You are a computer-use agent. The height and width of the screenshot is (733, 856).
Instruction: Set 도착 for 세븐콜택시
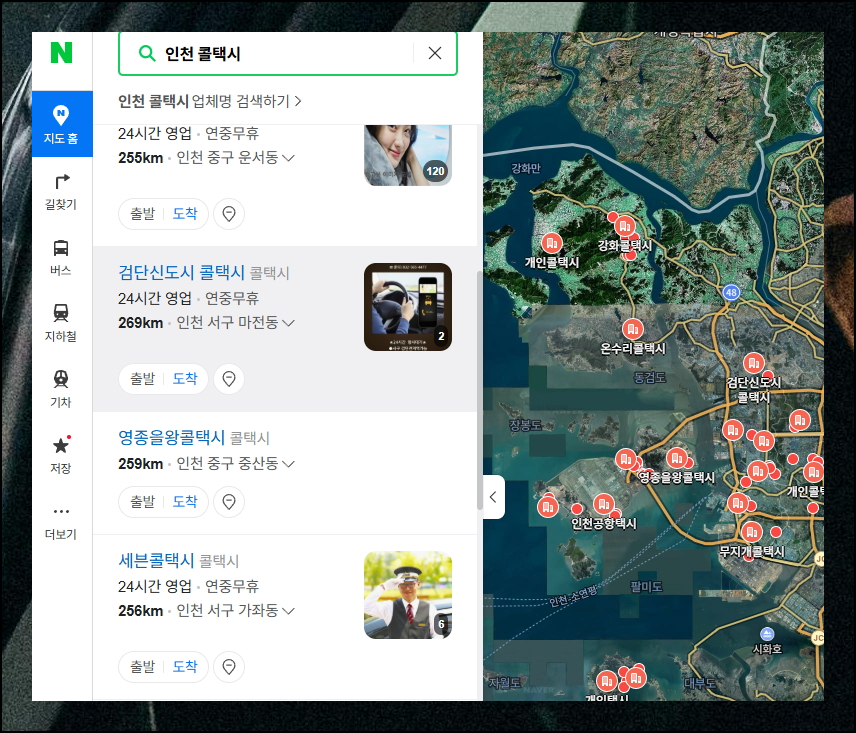[x=185, y=666]
